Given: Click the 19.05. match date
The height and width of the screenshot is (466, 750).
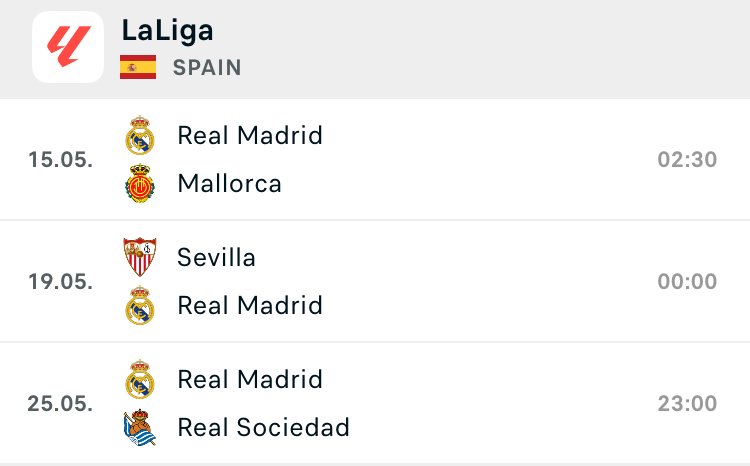Looking at the screenshot, I should (60, 281).
